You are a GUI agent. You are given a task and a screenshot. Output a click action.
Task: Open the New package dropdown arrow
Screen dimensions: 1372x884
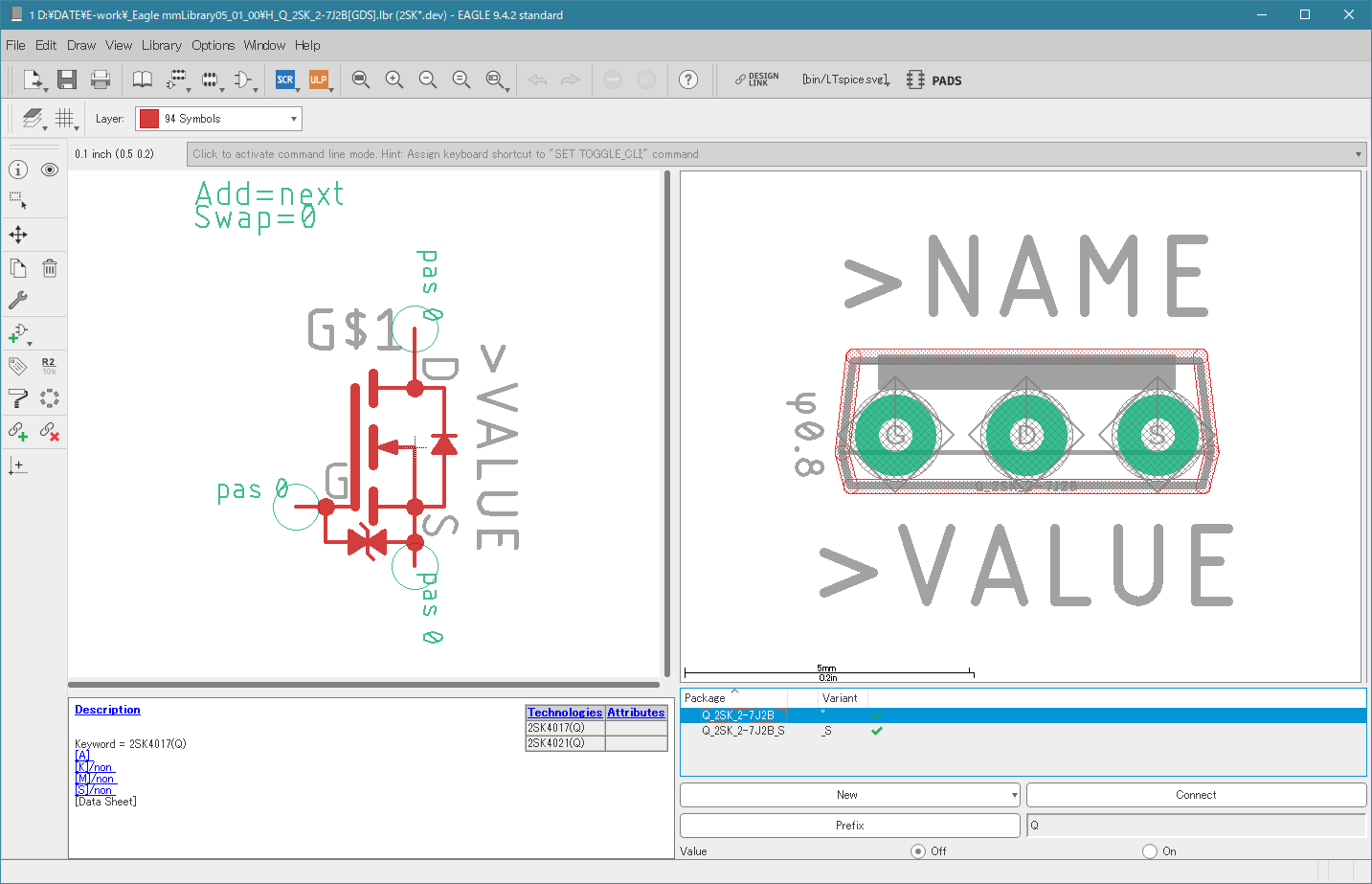pos(1014,795)
